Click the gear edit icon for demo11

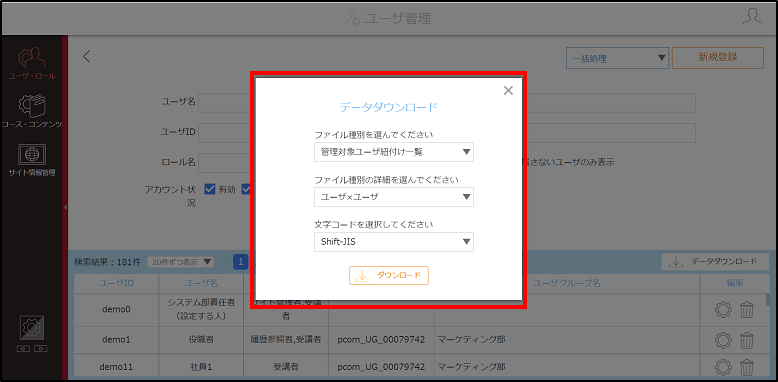tap(723, 368)
